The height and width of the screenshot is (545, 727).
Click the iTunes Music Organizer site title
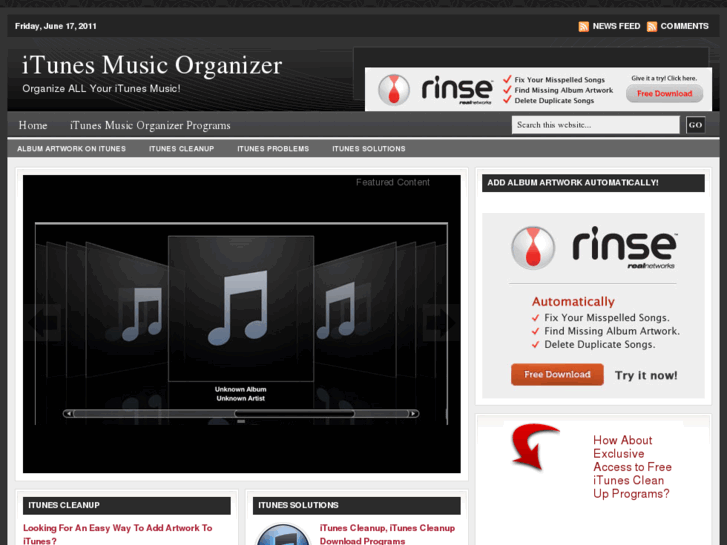pos(152,65)
